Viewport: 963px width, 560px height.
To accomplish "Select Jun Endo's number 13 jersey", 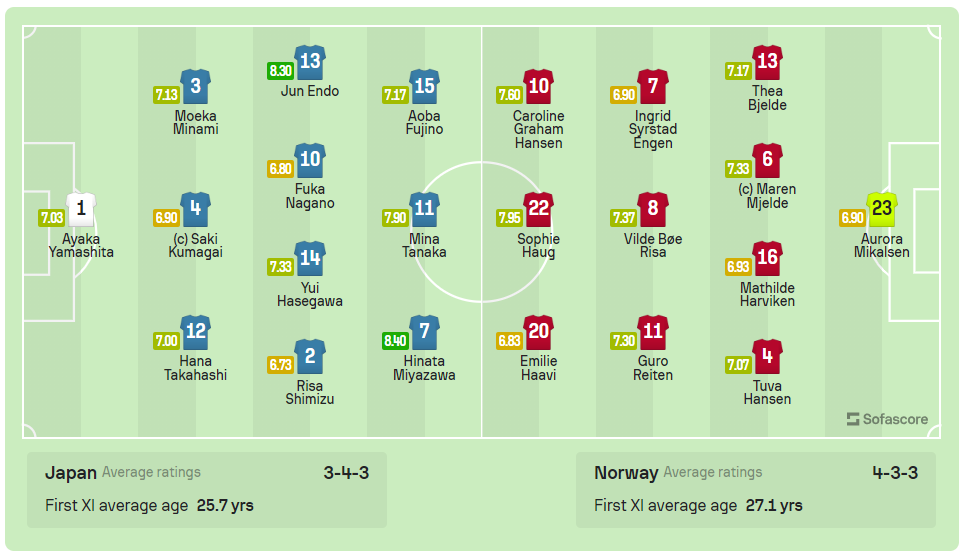I will (x=310, y=62).
